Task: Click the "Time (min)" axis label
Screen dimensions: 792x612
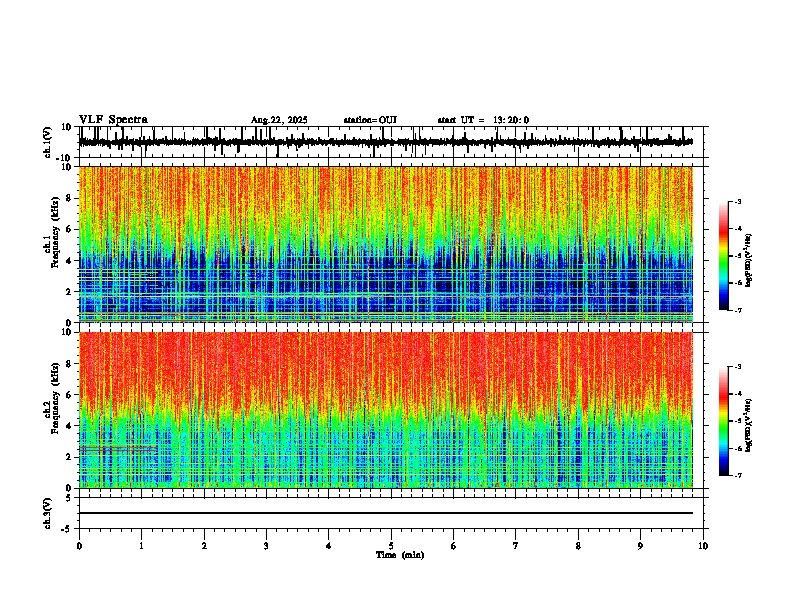Action: click(x=400, y=555)
